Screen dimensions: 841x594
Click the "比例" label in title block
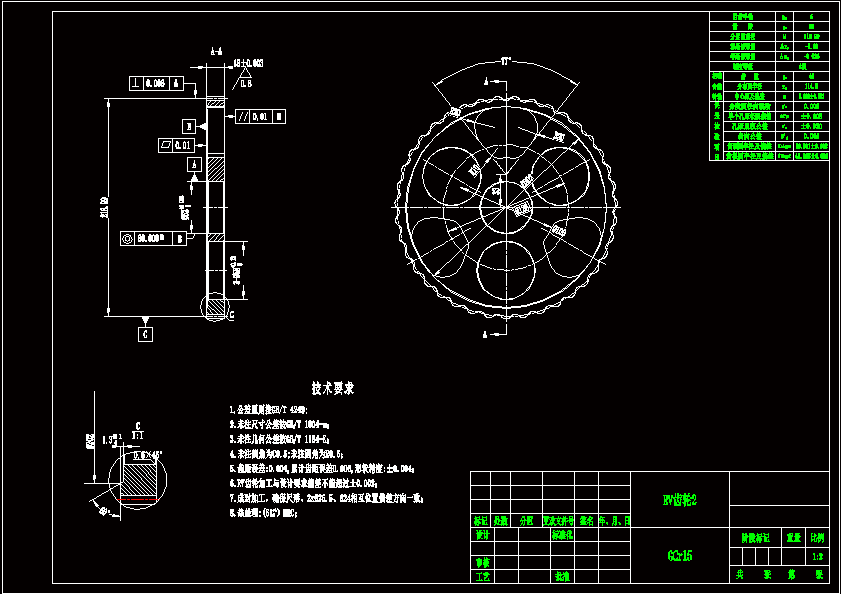(x=817, y=538)
